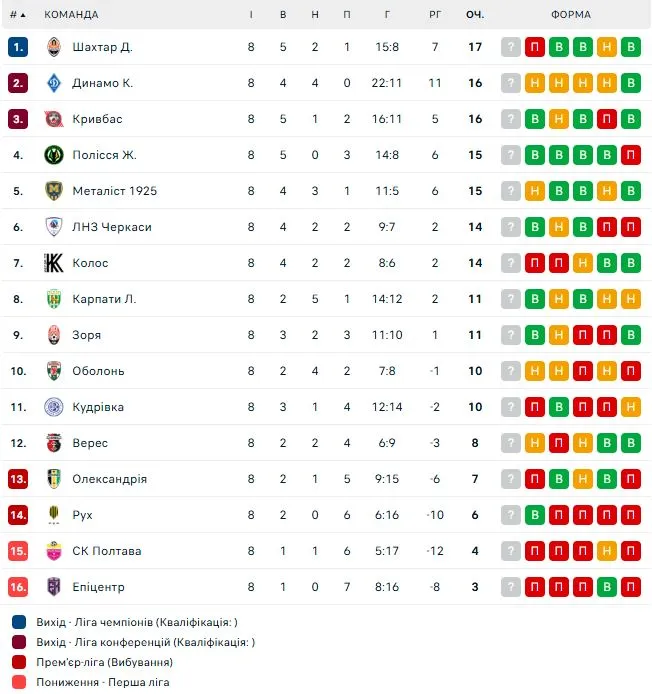Click the Shakhtar D. club logo
The width and height of the screenshot is (652, 694).
(x=54, y=47)
